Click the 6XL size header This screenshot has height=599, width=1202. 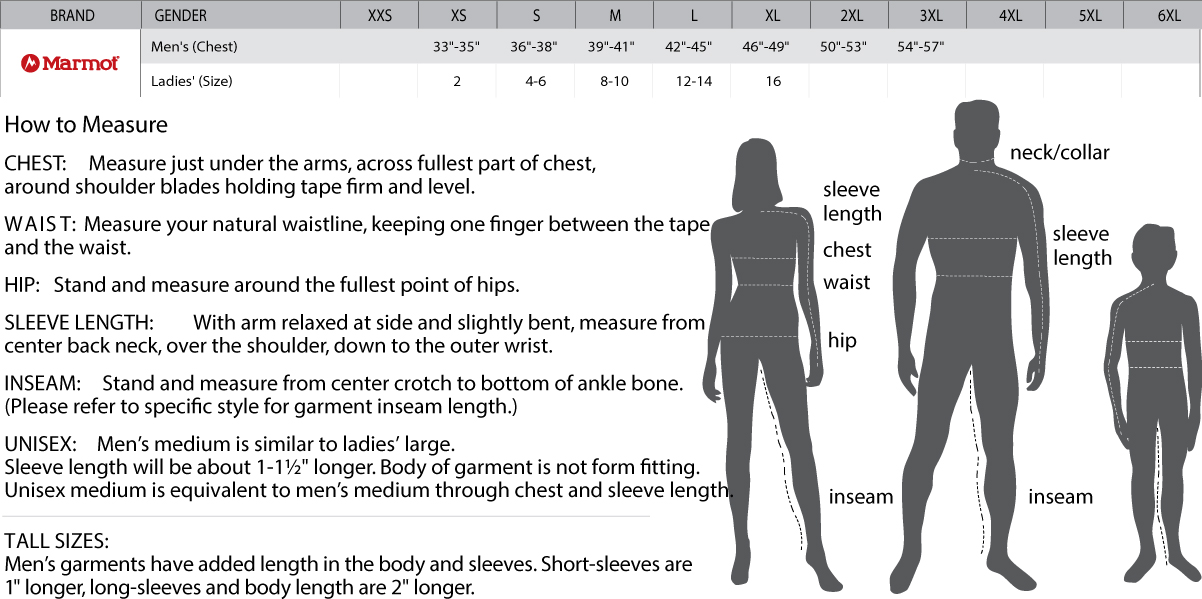(x=1167, y=15)
